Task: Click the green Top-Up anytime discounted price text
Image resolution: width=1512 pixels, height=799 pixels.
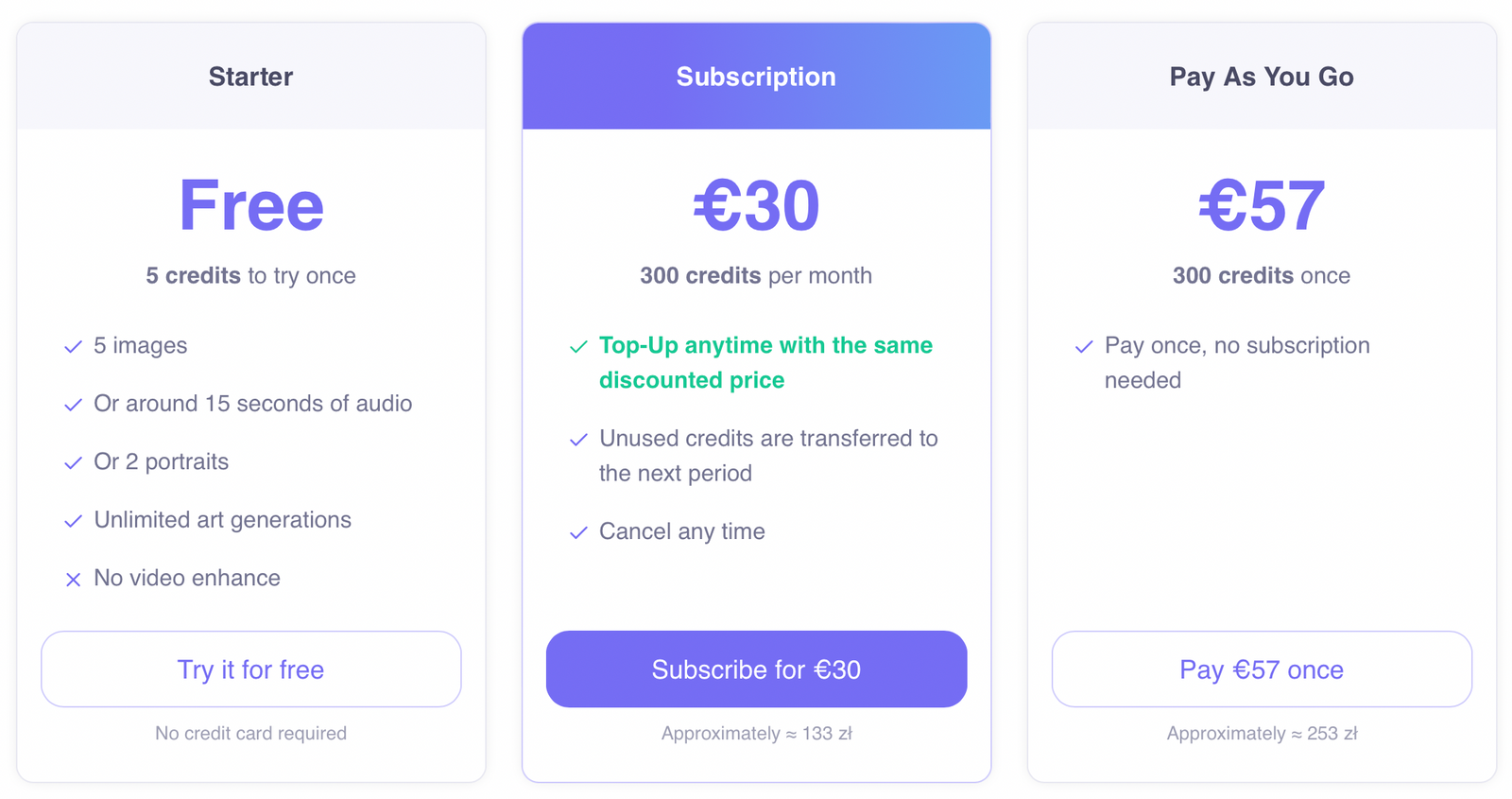Action: [x=765, y=362]
